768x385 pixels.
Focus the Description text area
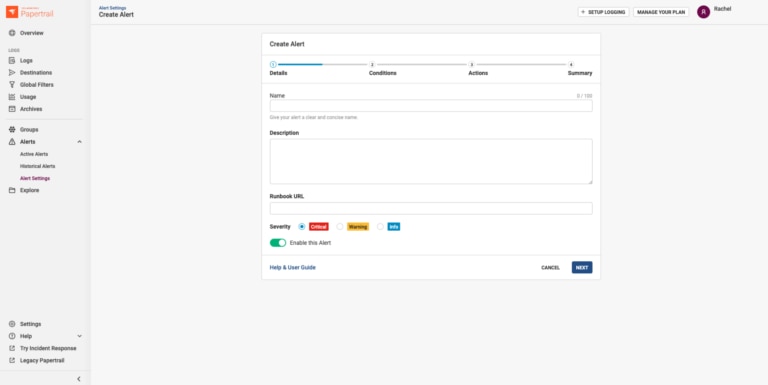click(x=431, y=161)
